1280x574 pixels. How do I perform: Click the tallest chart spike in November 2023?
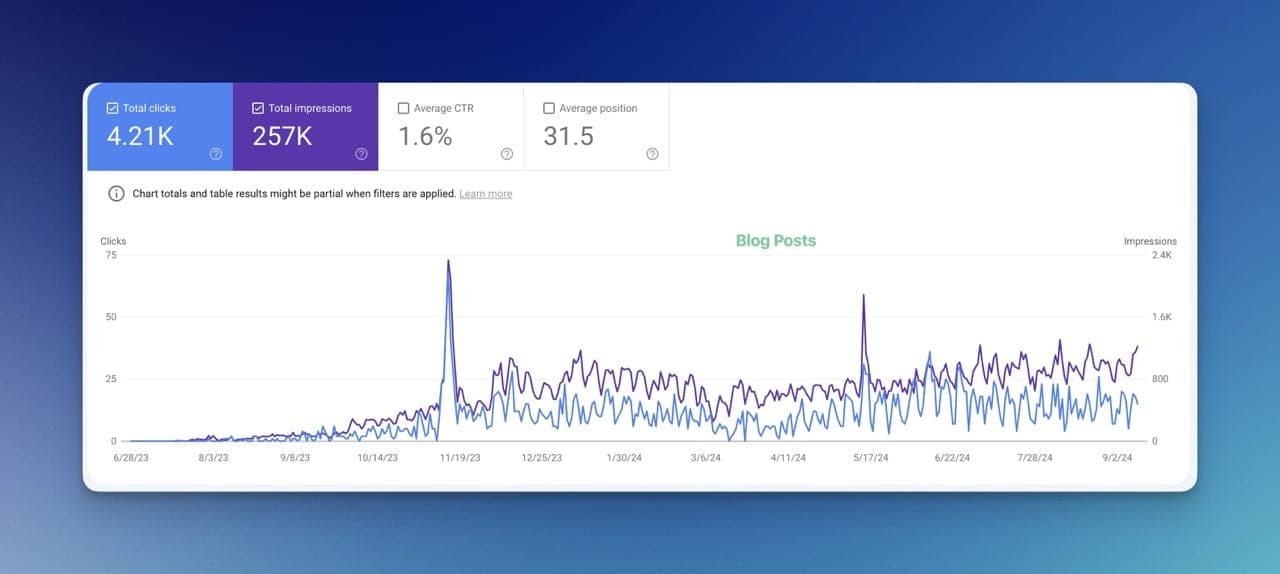click(448, 263)
